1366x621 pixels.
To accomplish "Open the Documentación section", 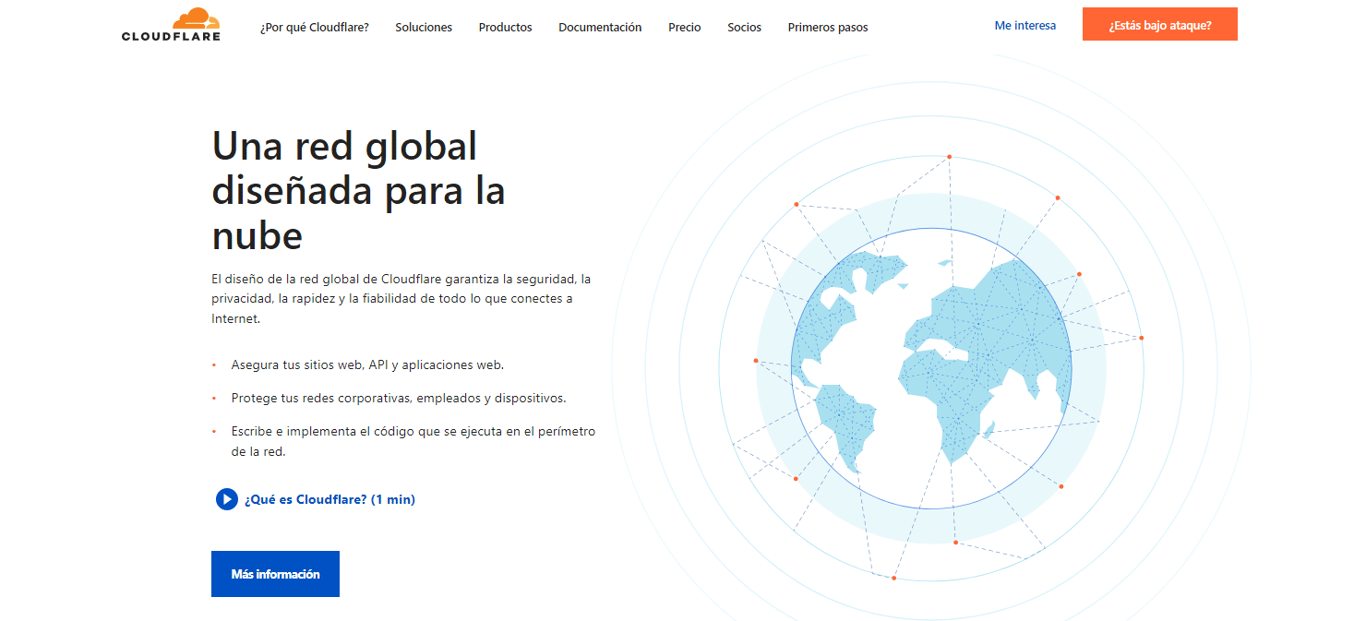I will coord(600,27).
